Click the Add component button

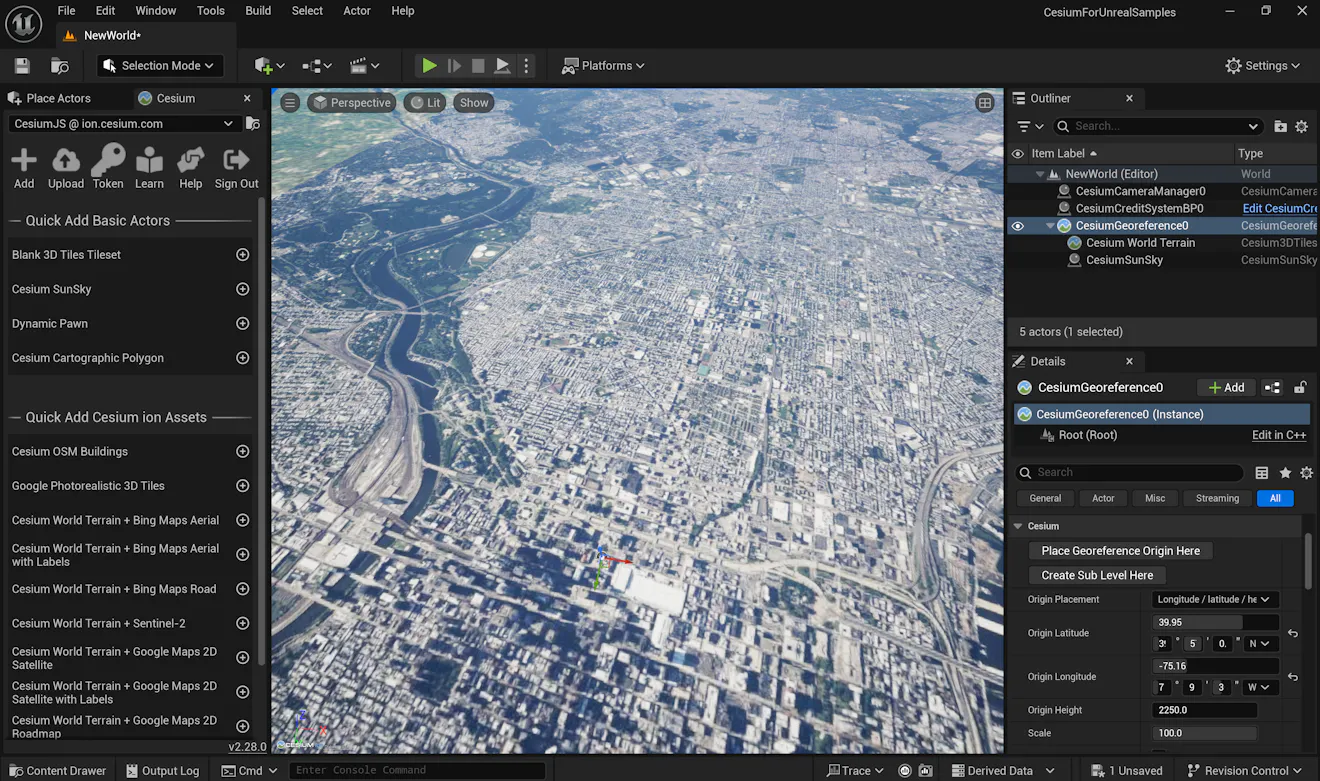pyautogui.click(x=1227, y=388)
